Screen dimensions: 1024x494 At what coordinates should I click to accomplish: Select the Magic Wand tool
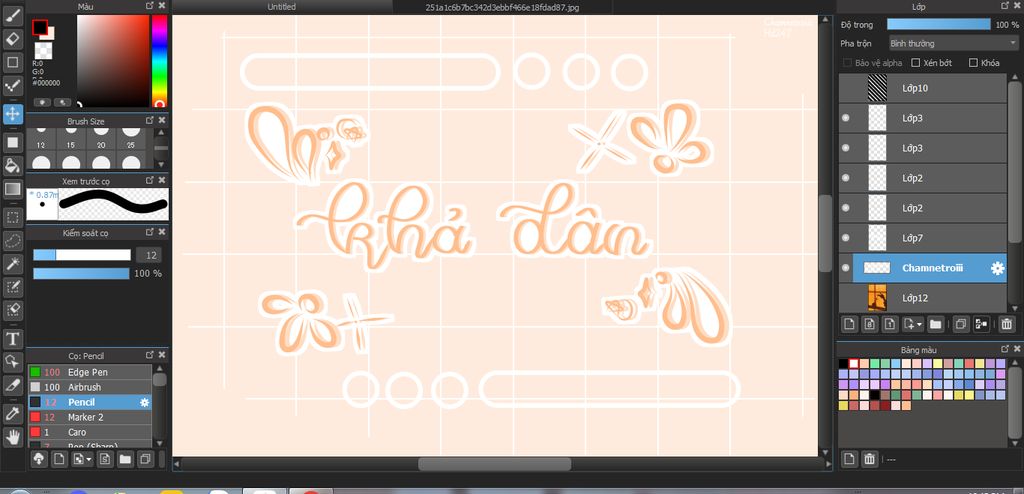[12, 263]
